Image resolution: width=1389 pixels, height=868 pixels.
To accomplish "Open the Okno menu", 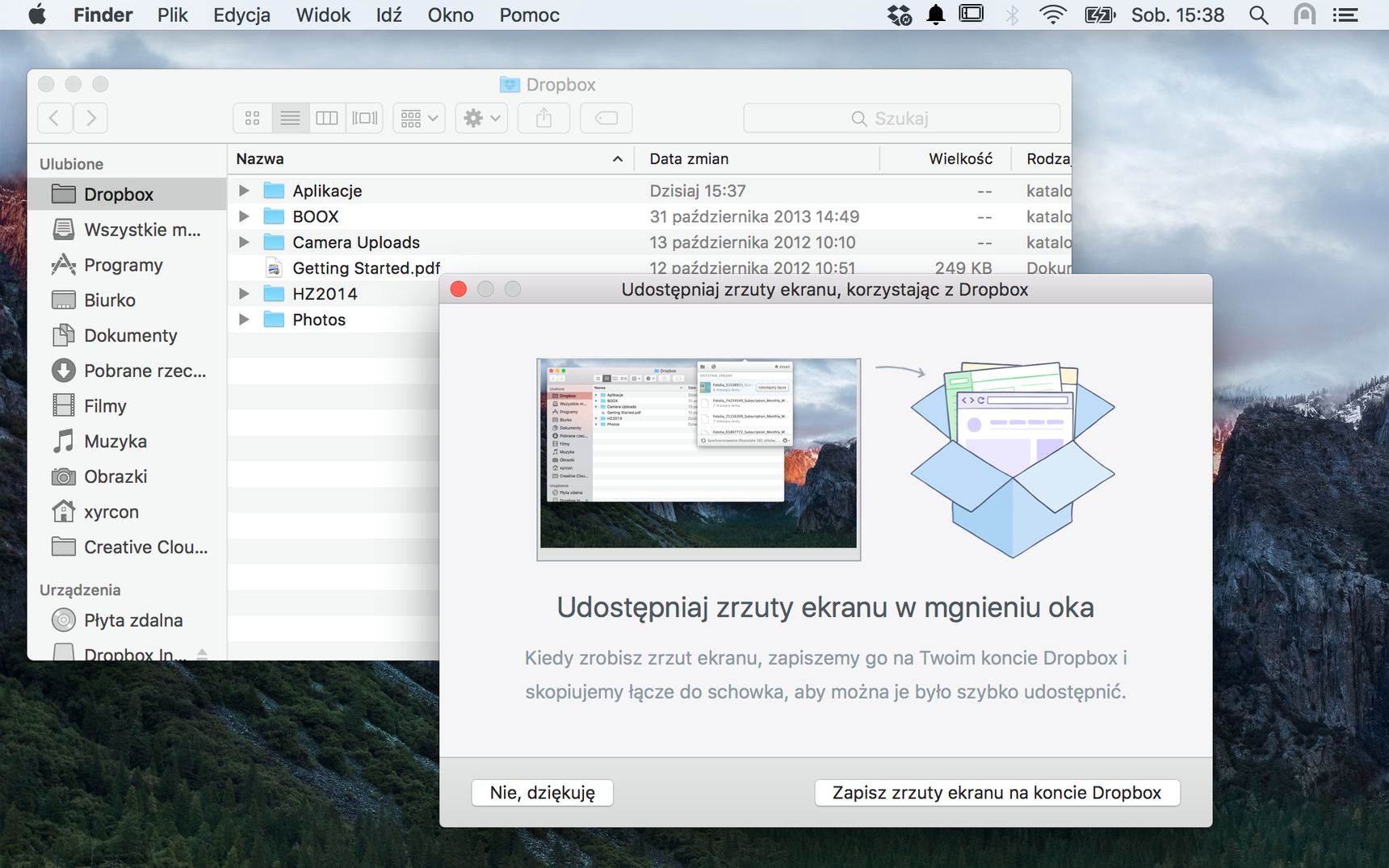I will coord(451,15).
